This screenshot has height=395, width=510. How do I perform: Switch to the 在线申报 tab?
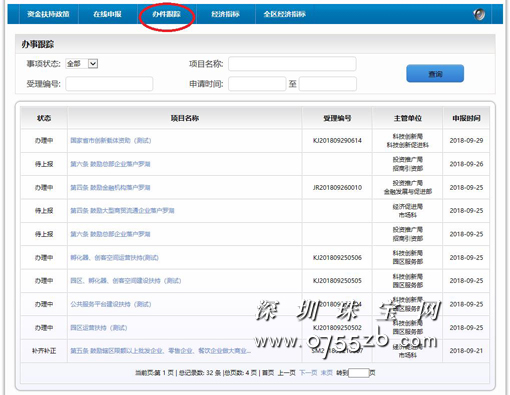tap(107, 14)
